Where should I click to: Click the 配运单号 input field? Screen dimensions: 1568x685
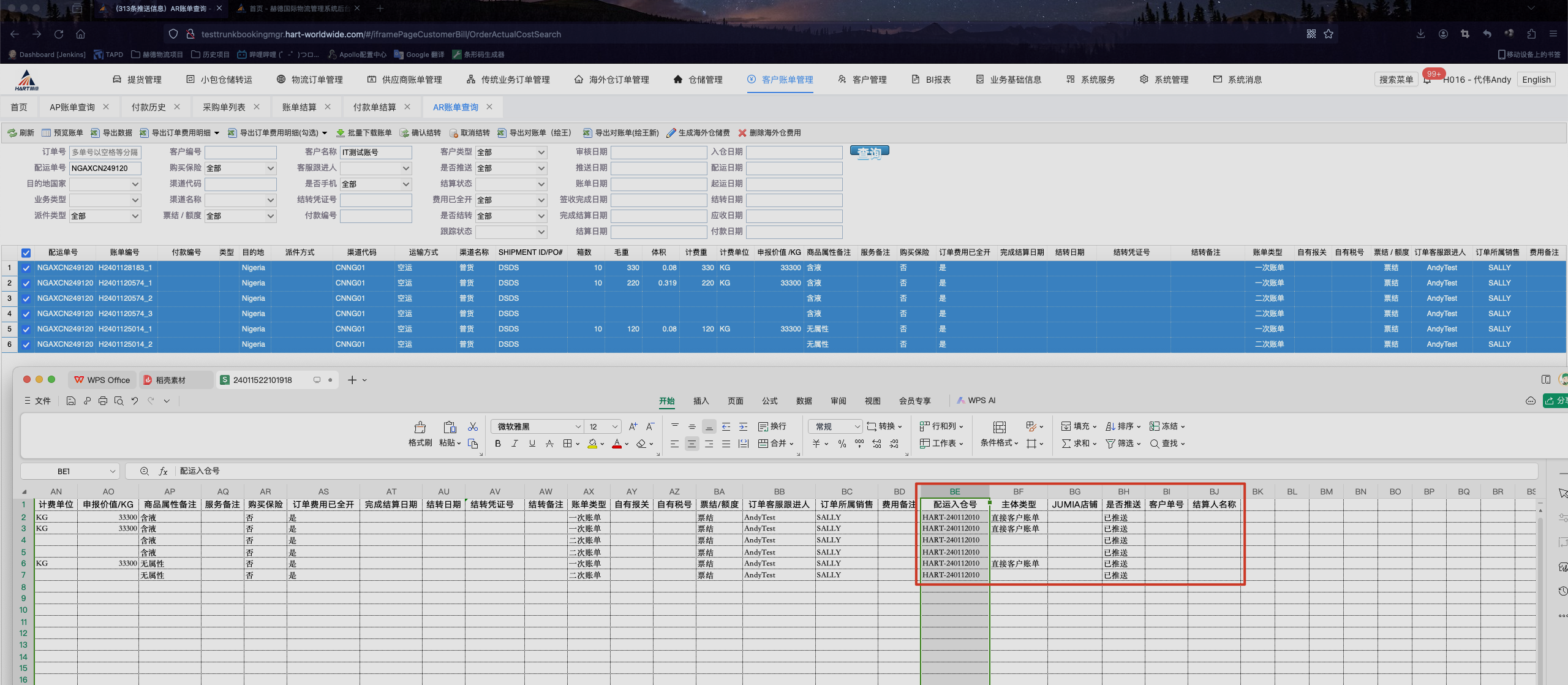pyautogui.click(x=105, y=168)
